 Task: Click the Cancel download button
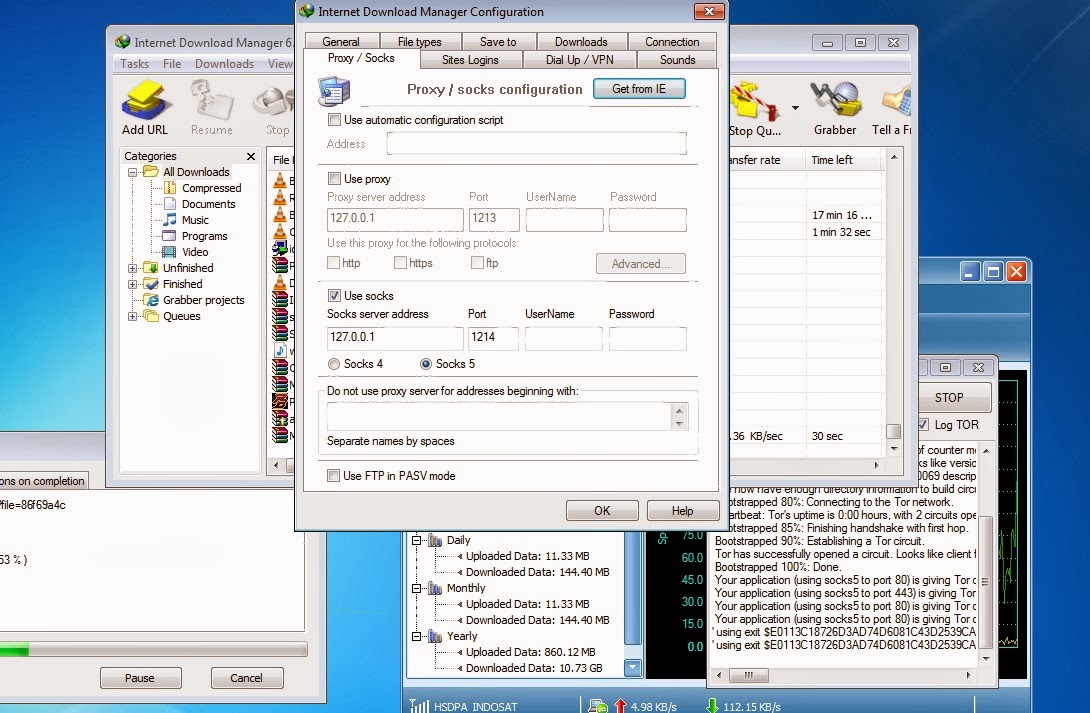[x=247, y=678]
